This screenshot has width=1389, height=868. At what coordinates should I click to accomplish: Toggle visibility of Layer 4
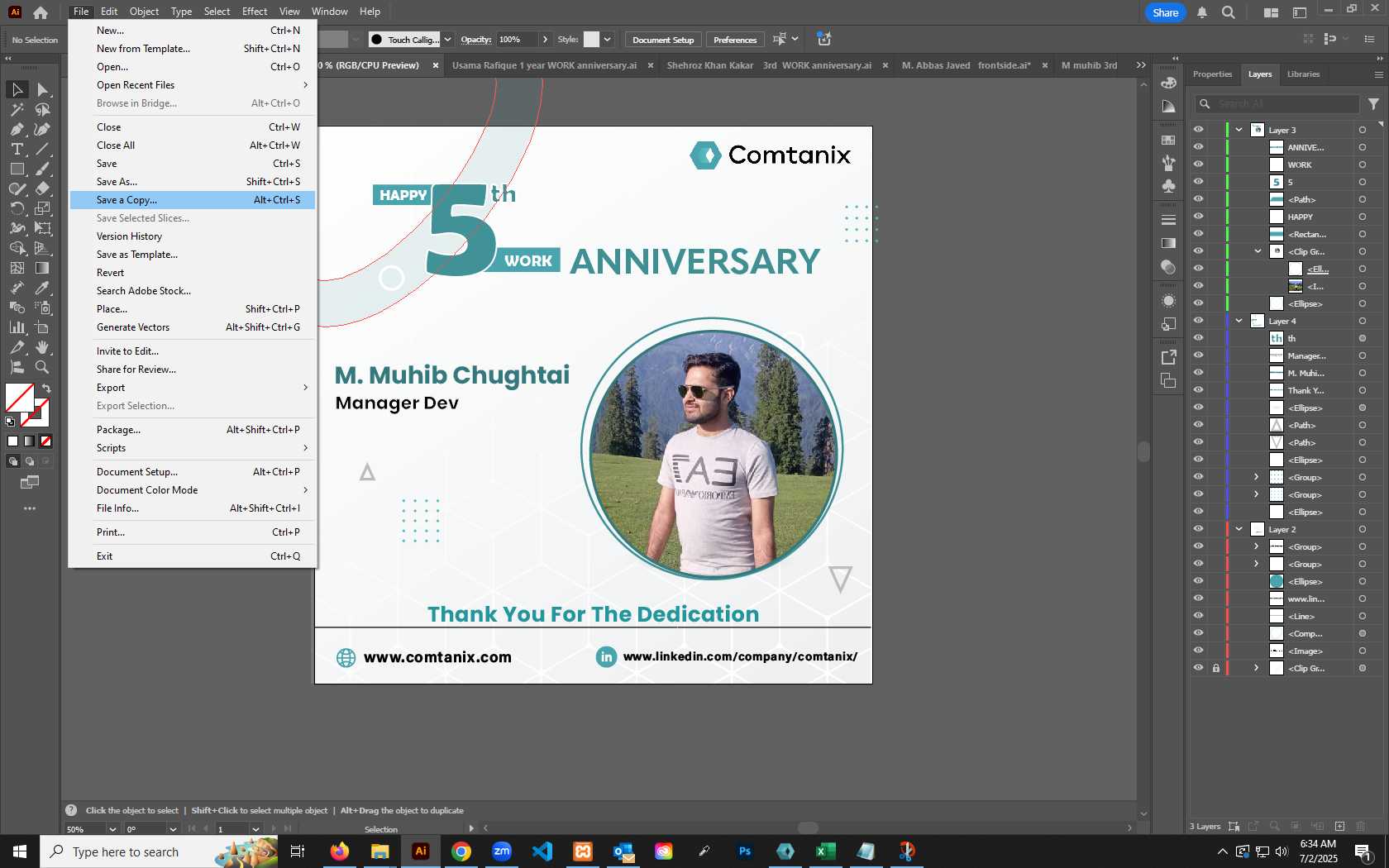click(1198, 321)
